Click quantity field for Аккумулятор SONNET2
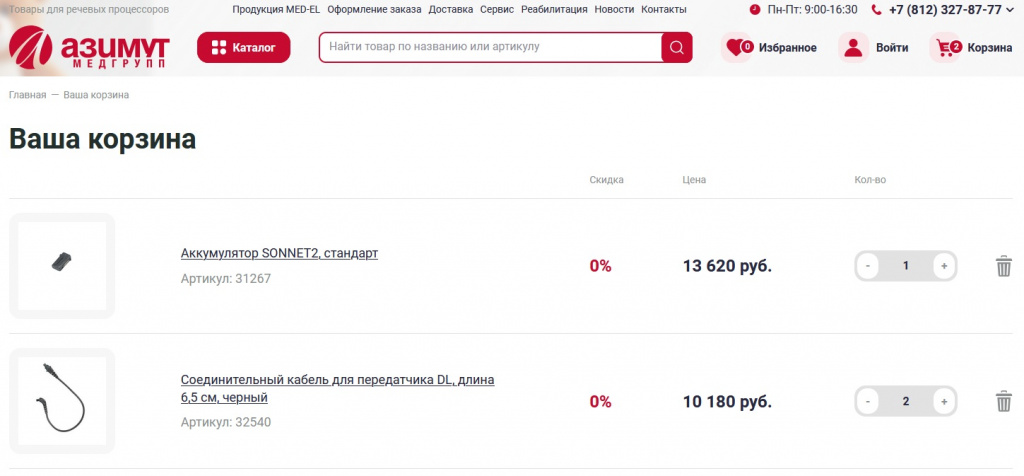The image size is (1024, 476). click(x=906, y=266)
